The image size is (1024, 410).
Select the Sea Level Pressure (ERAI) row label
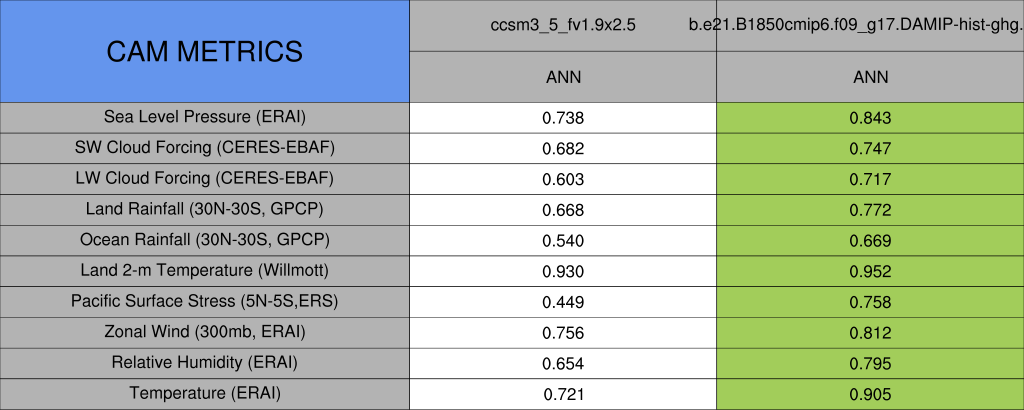coord(204,117)
